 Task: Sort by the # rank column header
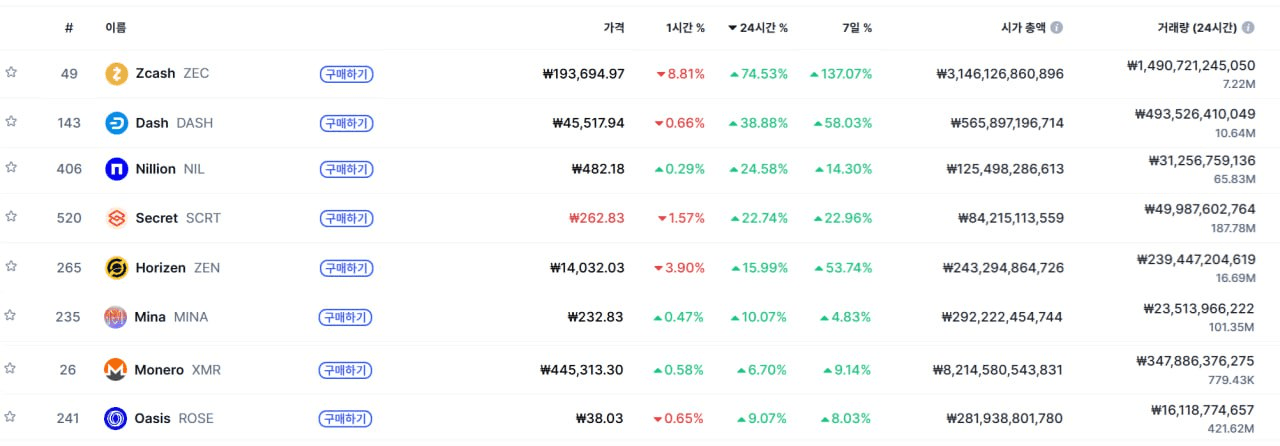[x=68, y=28]
